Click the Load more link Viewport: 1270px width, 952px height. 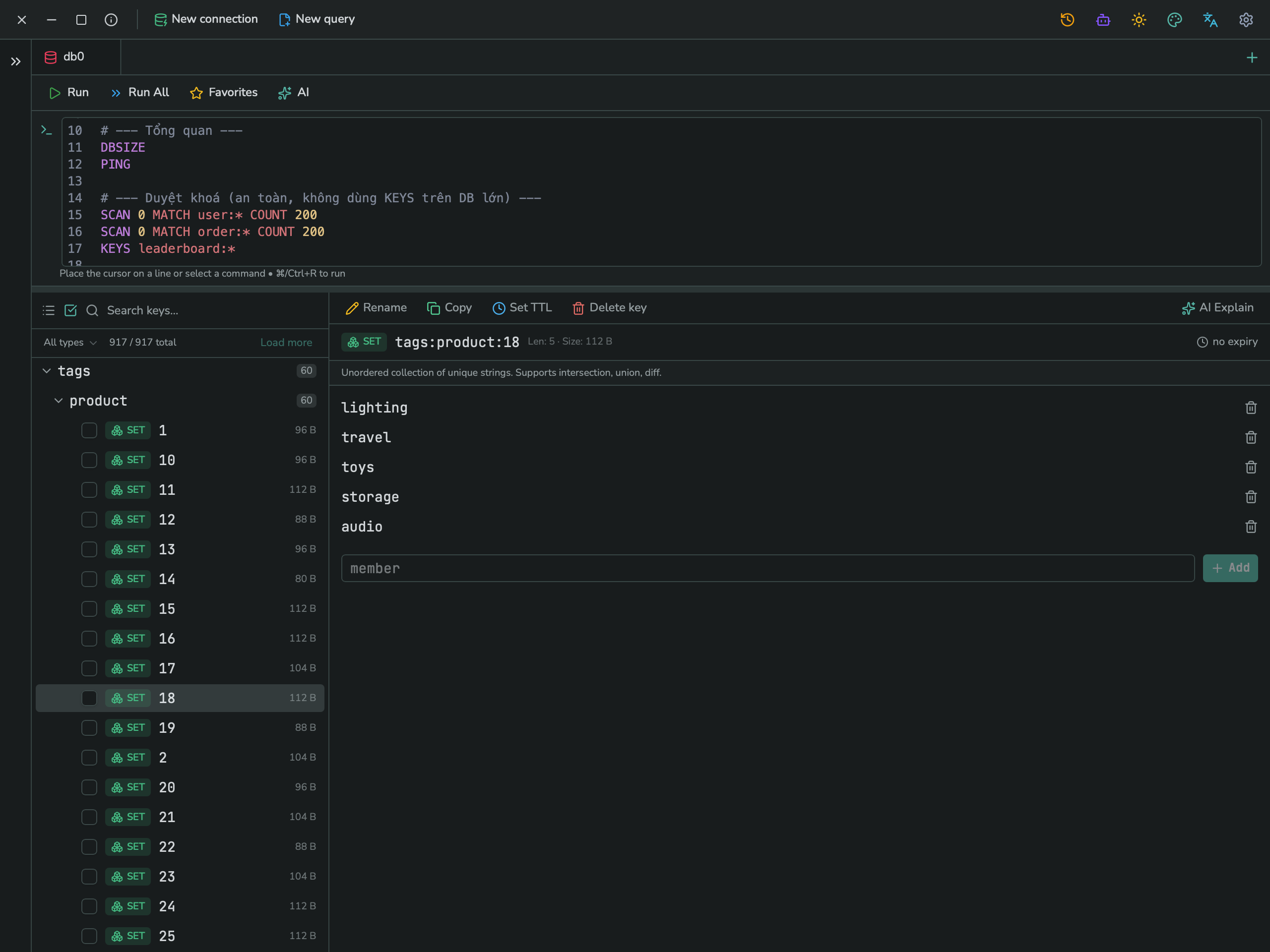[x=287, y=343]
